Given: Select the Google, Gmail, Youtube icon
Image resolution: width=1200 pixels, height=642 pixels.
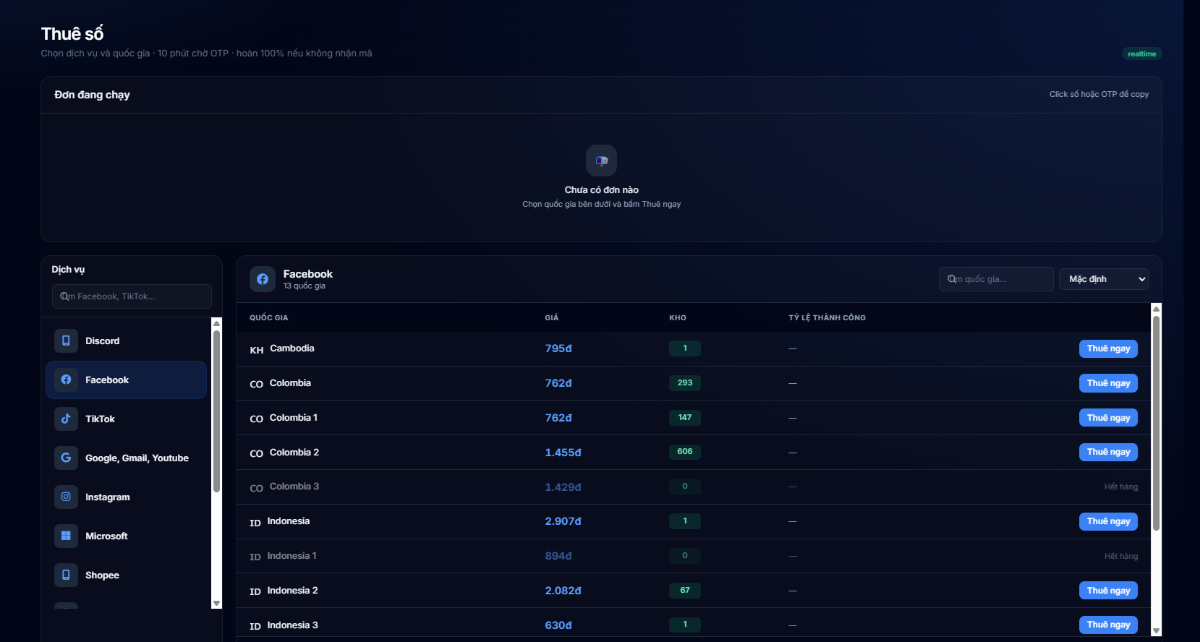Looking at the screenshot, I should (66, 458).
